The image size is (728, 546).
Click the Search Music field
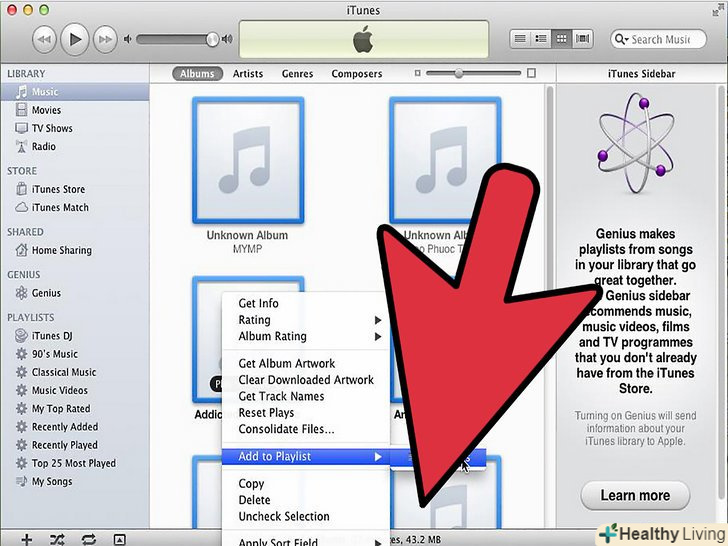pyautogui.click(x=659, y=39)
